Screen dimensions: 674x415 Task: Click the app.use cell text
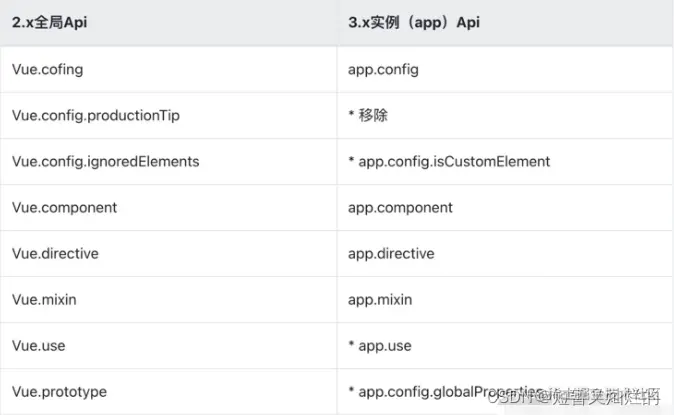(x=386, y=346)
